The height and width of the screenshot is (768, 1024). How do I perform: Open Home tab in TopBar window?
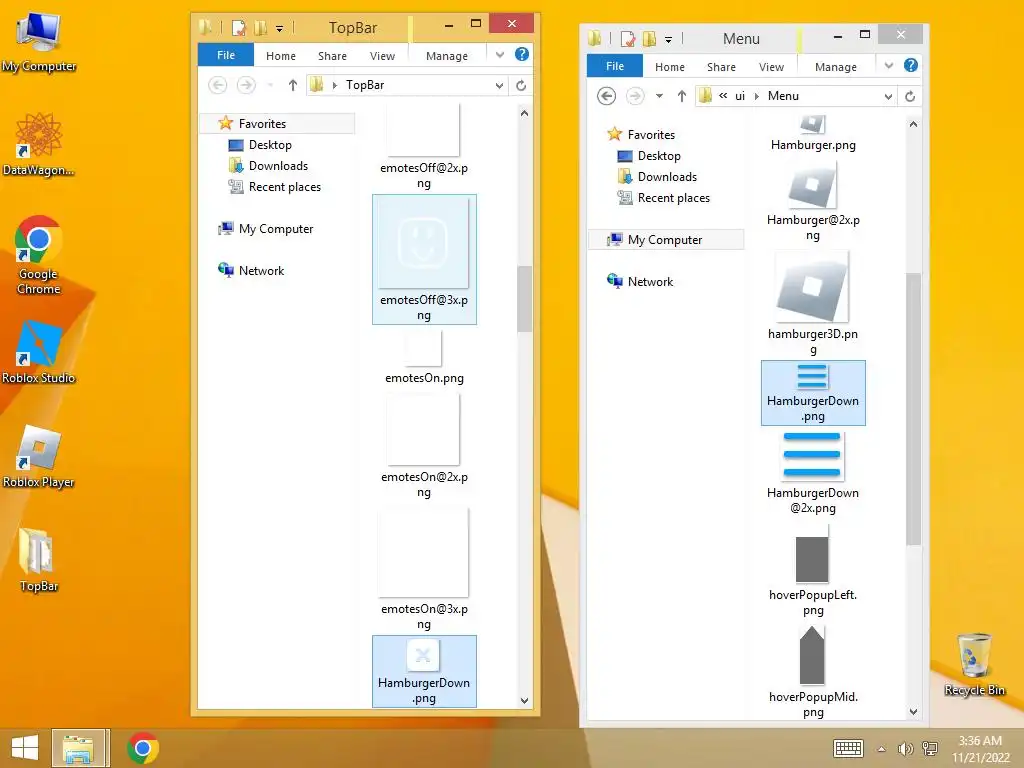[281, 56]
